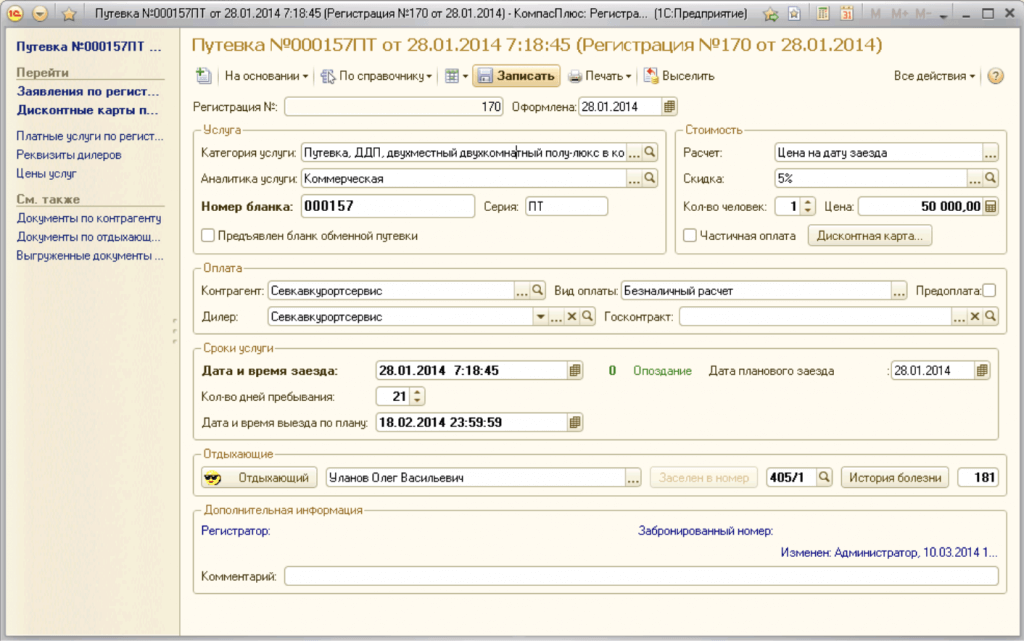Expand the На основании dropdown
Screen dimensions: 1024x641
266,76
